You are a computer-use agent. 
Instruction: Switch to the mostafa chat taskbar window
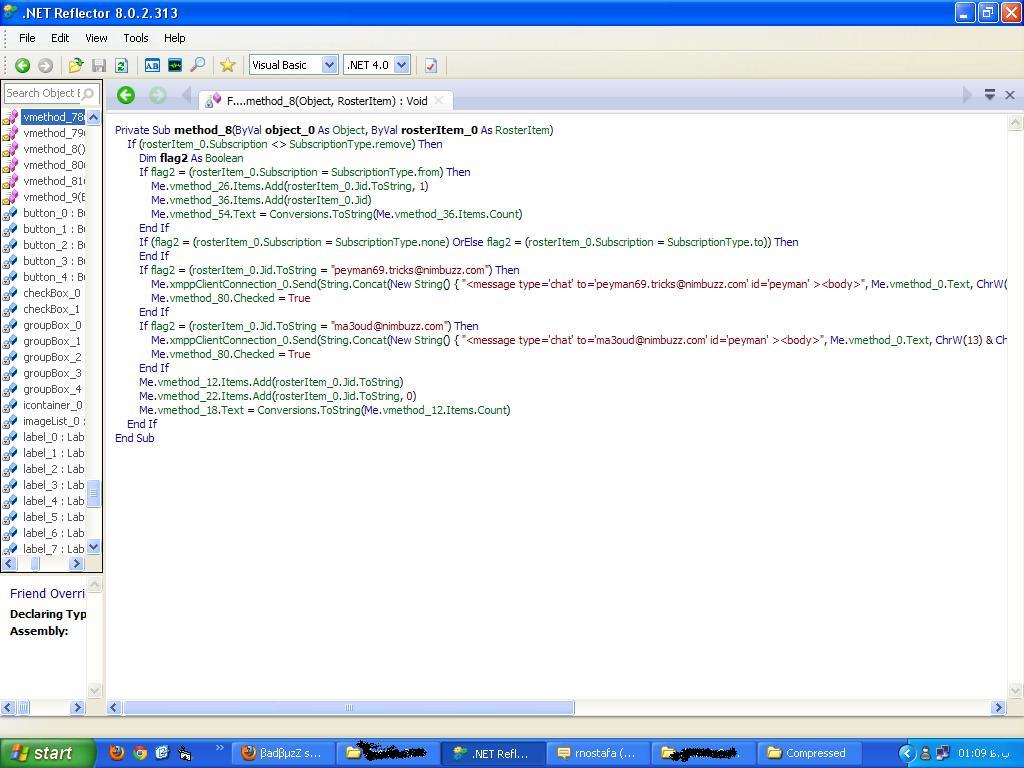(x=598, y=753)
